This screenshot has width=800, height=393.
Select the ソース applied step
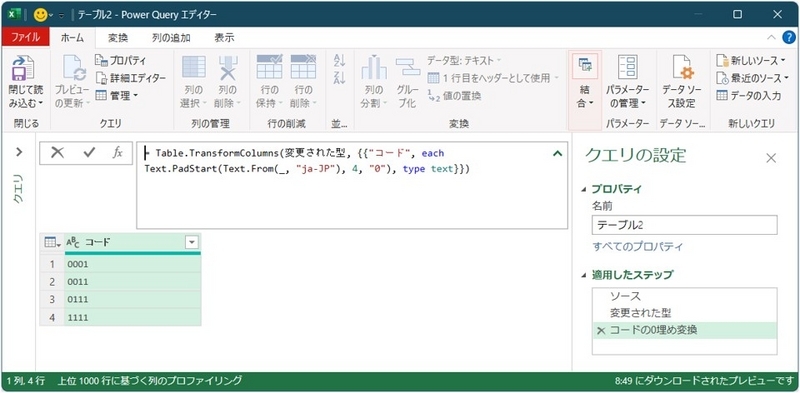[x=685, y=296]
